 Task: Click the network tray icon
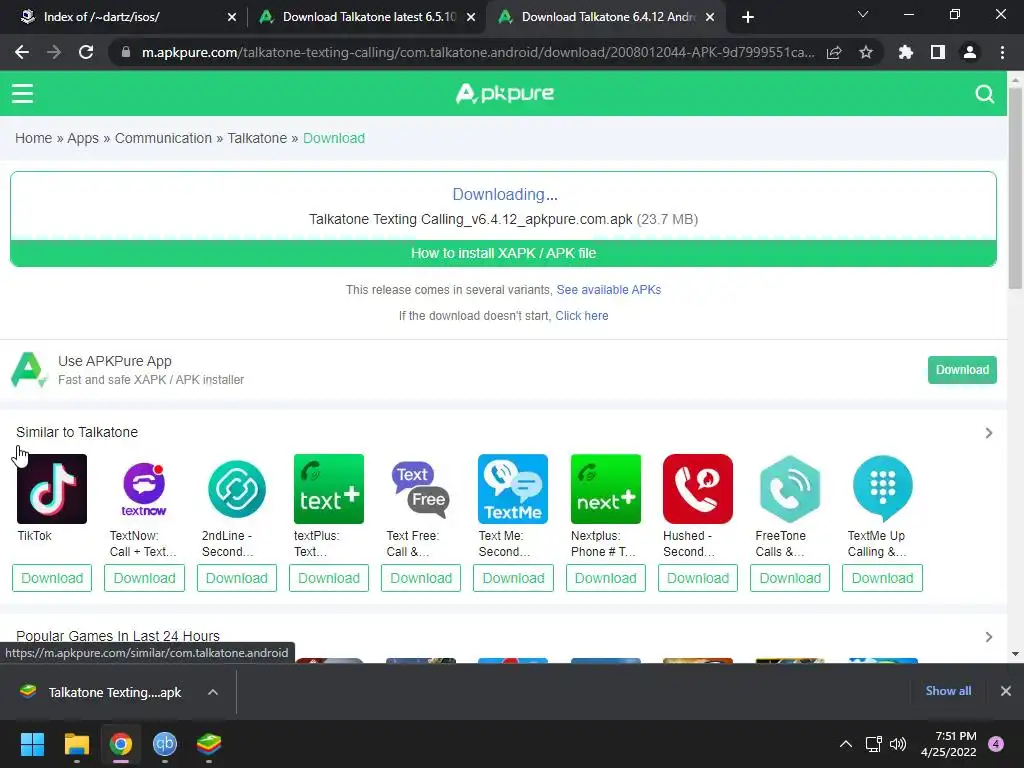click(873, 744)
